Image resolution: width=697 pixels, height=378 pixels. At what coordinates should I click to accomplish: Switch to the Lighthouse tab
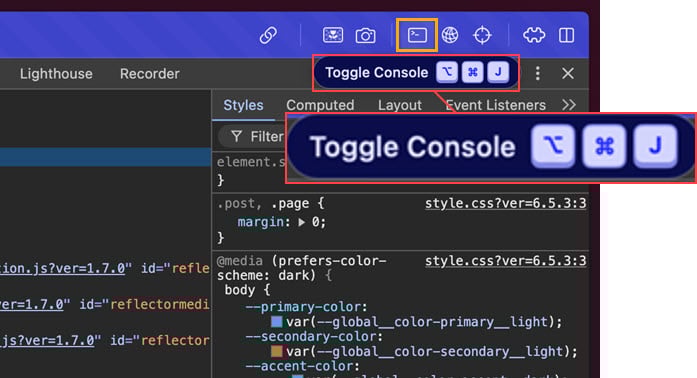tap(56, 74)
